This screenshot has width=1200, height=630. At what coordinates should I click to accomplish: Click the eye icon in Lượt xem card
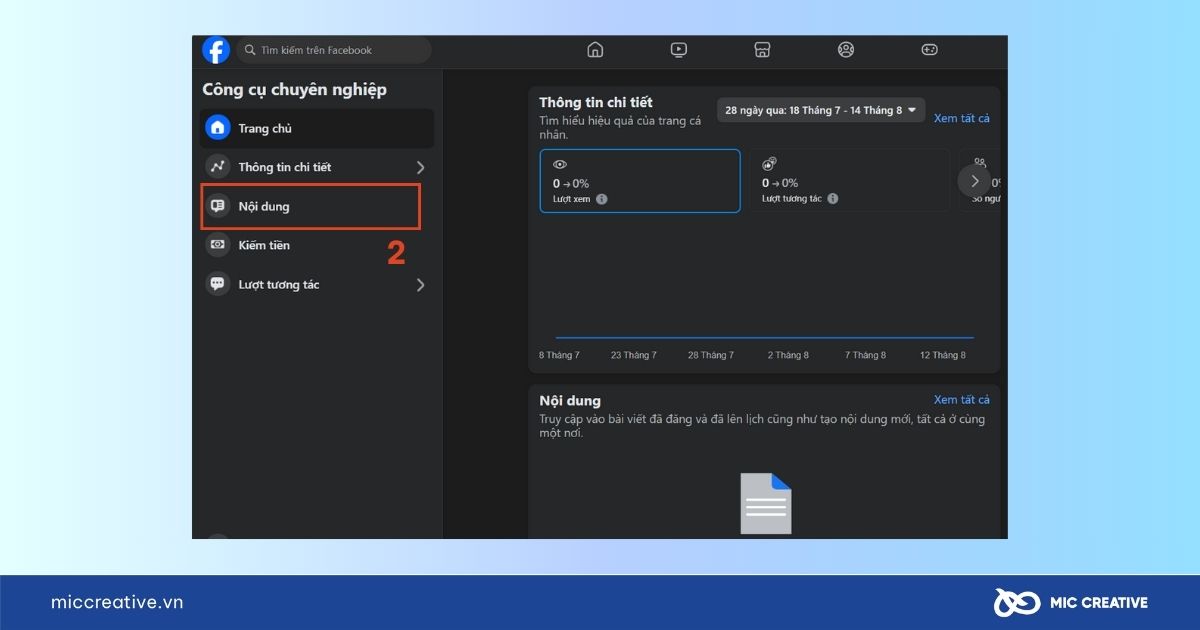(x=560, y=164)
